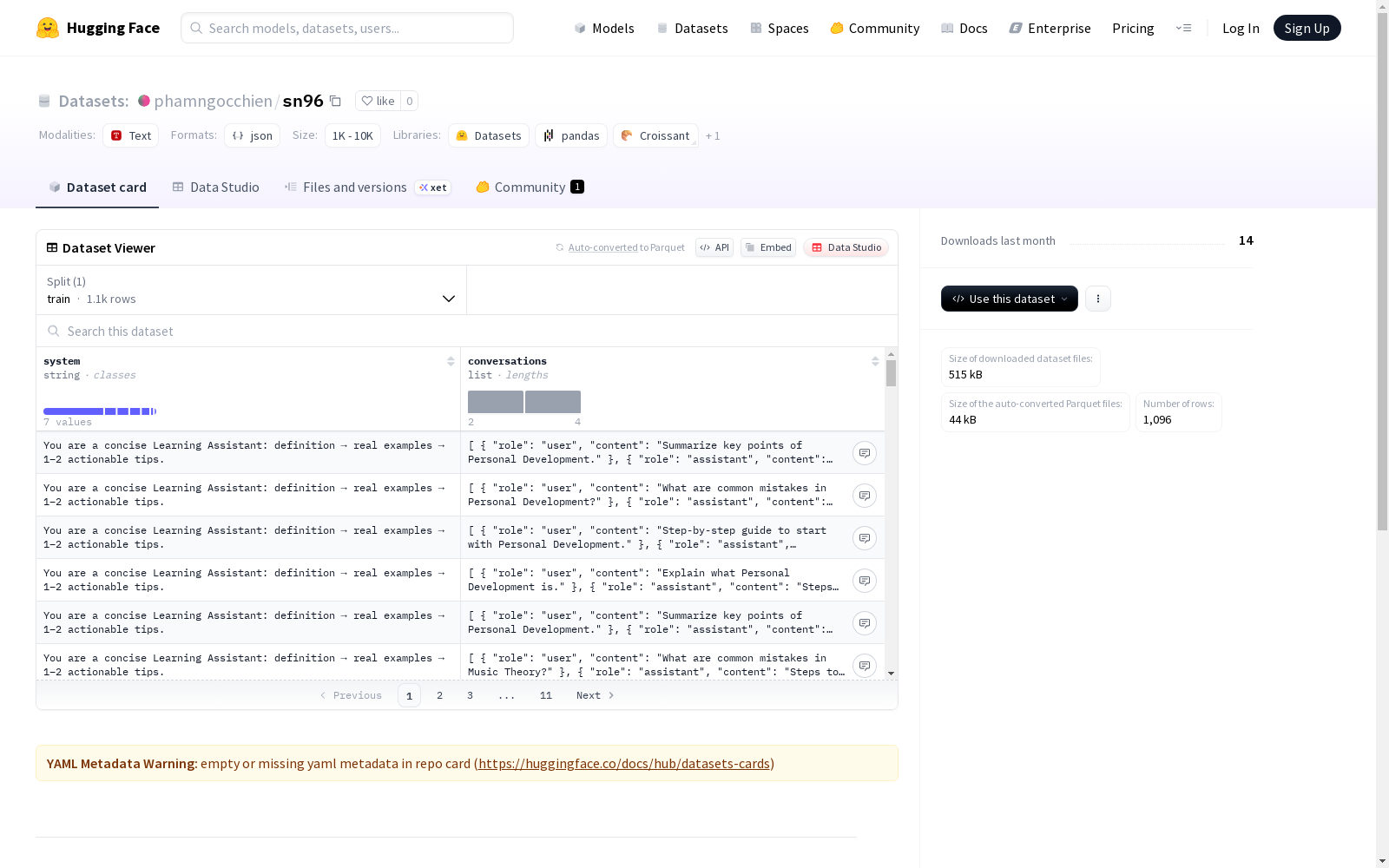Open conversation view for first Summarize row

865,453
